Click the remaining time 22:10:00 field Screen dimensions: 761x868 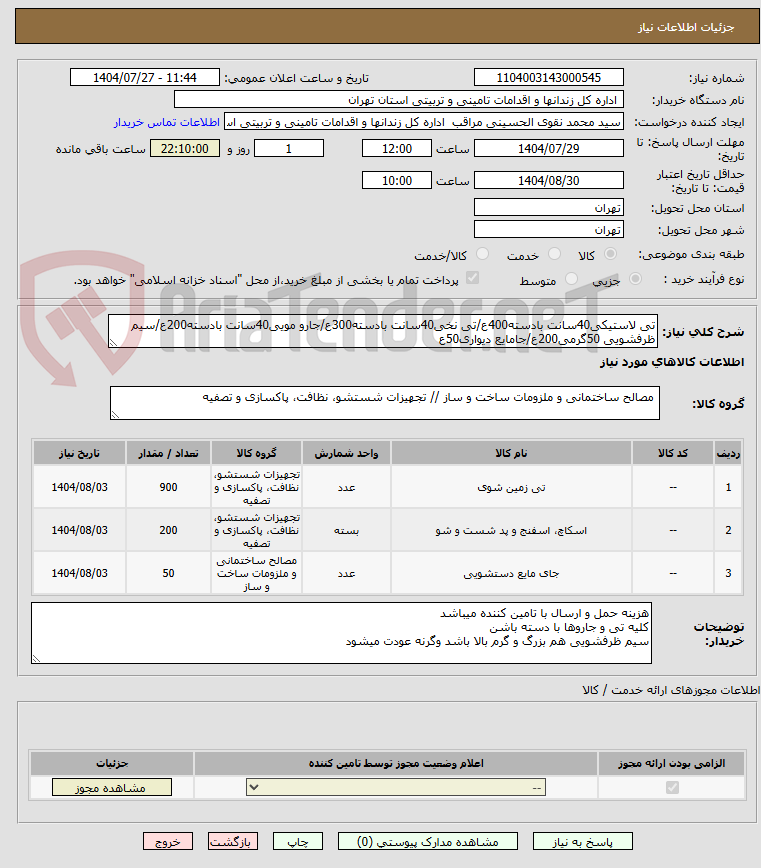tap(185, 148)
